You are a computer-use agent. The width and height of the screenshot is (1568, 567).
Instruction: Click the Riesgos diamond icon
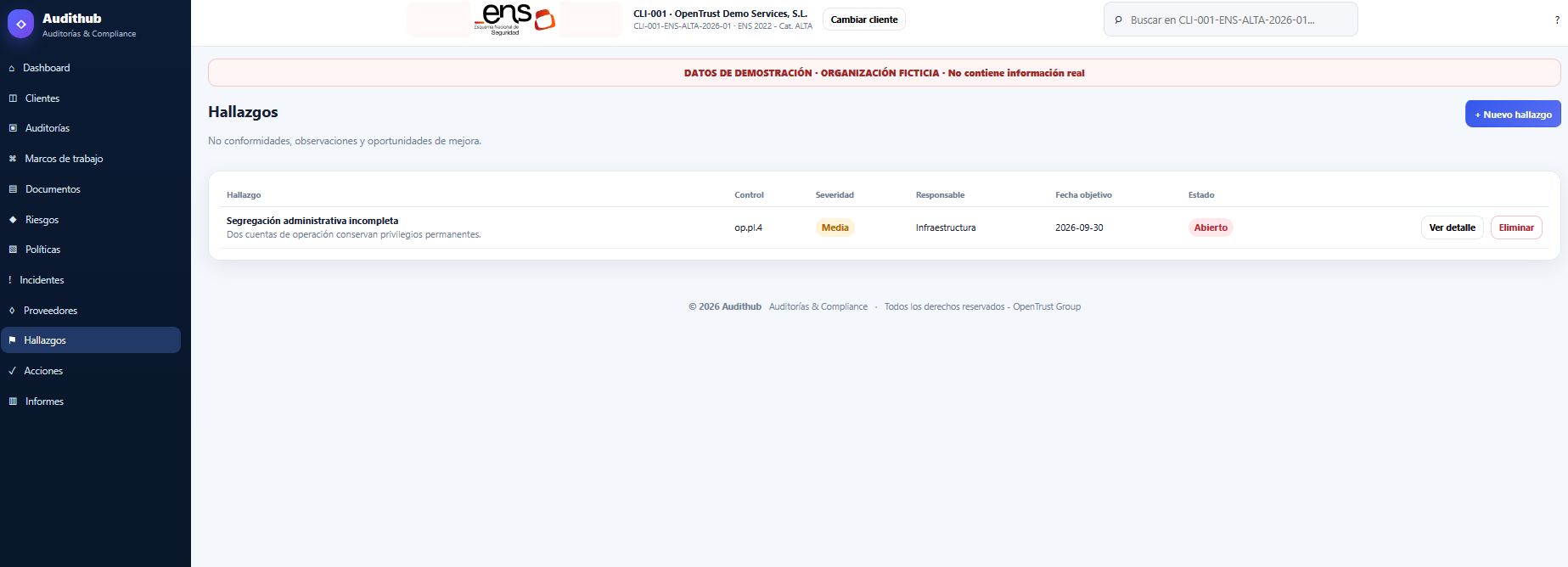pyautogui.click(x=13, y=220)
